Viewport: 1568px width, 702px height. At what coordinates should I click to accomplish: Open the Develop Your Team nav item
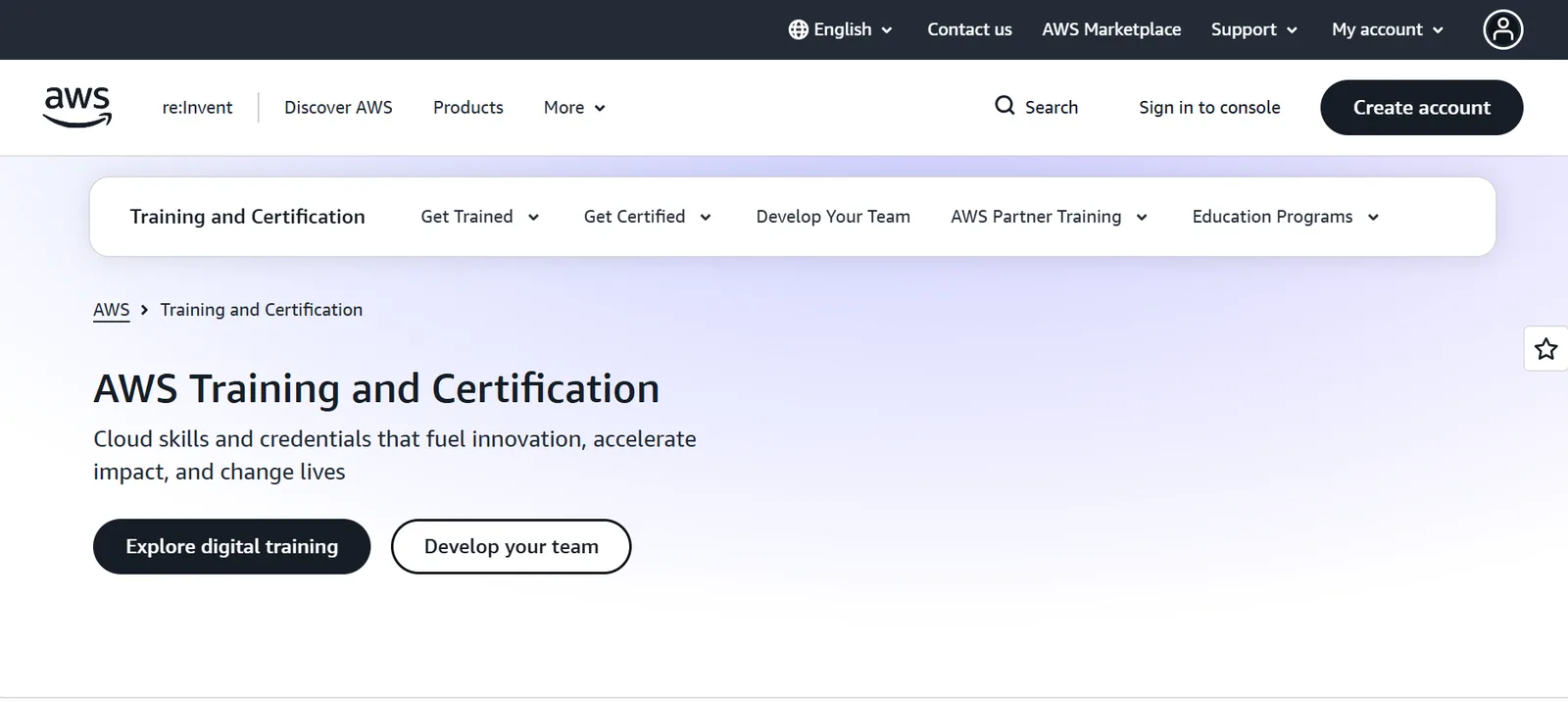(833, 217)
